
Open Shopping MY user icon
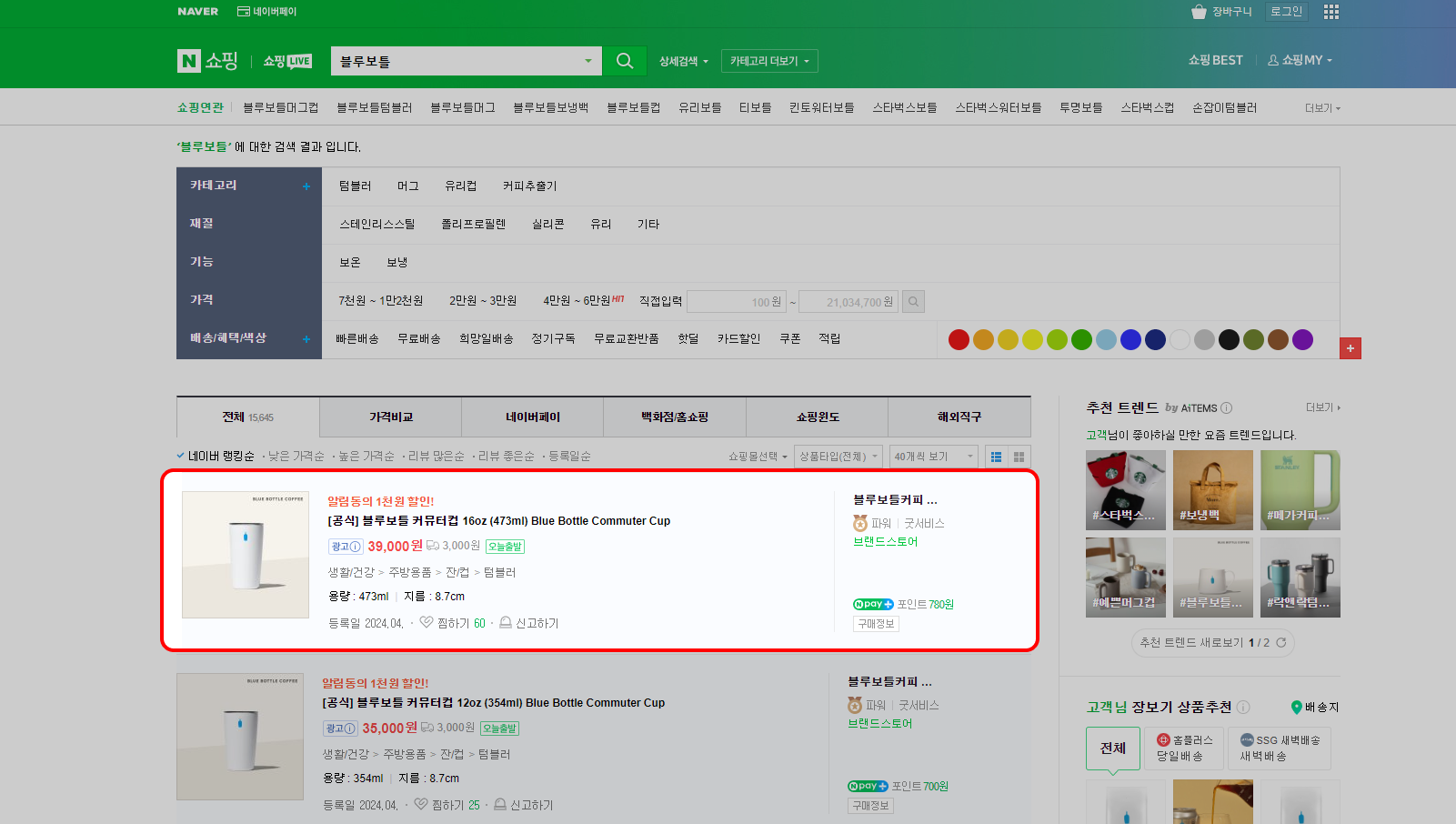pyautogui.click(x=1273, y=60)
